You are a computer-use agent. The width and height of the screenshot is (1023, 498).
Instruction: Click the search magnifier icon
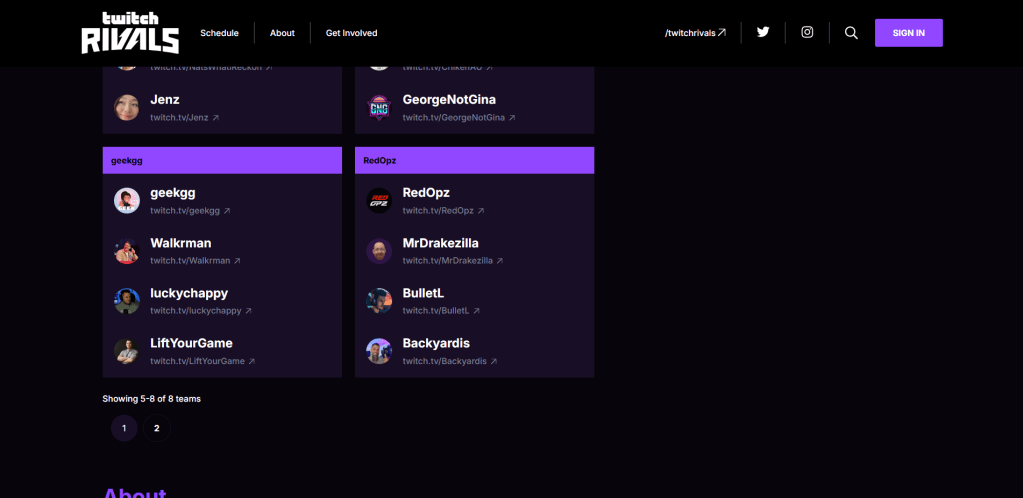851,33
